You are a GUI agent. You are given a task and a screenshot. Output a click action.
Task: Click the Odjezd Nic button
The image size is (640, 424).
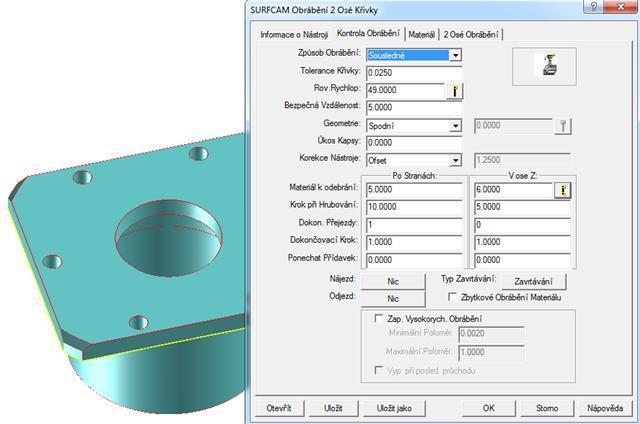point(393,299)
